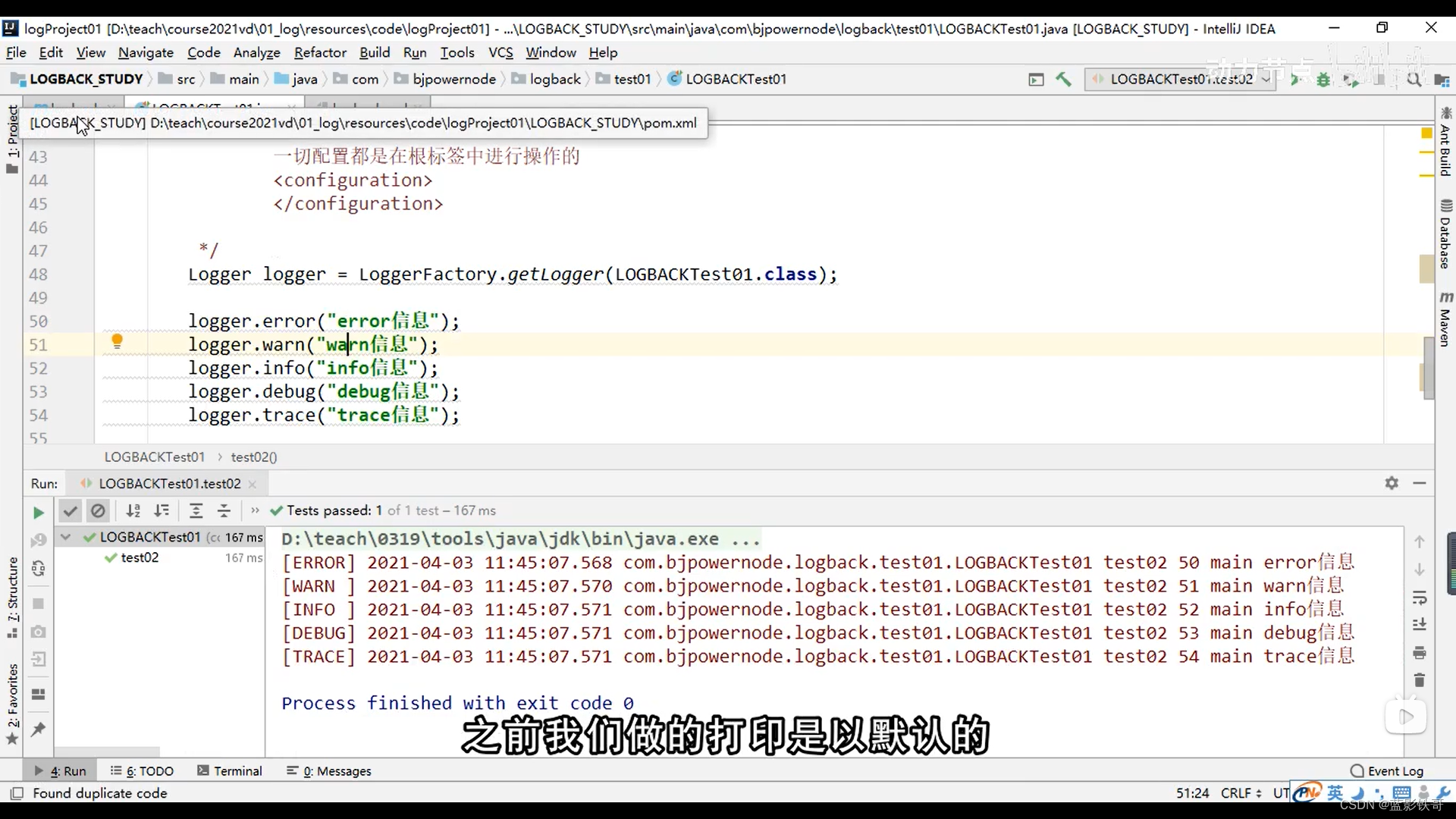Click Up the stack trace arrow

click(x=1420, y=541)
